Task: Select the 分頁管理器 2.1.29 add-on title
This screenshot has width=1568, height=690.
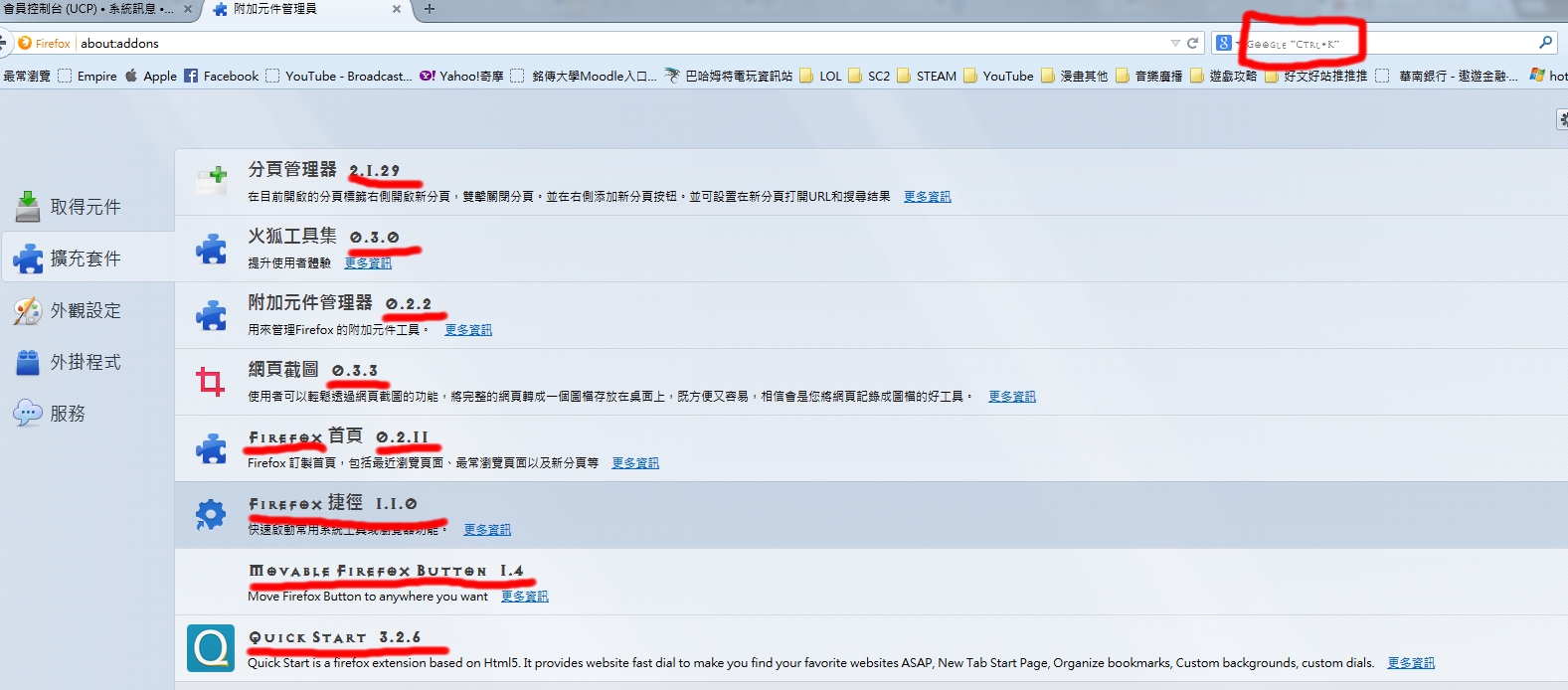Action: tap(324, 170)
